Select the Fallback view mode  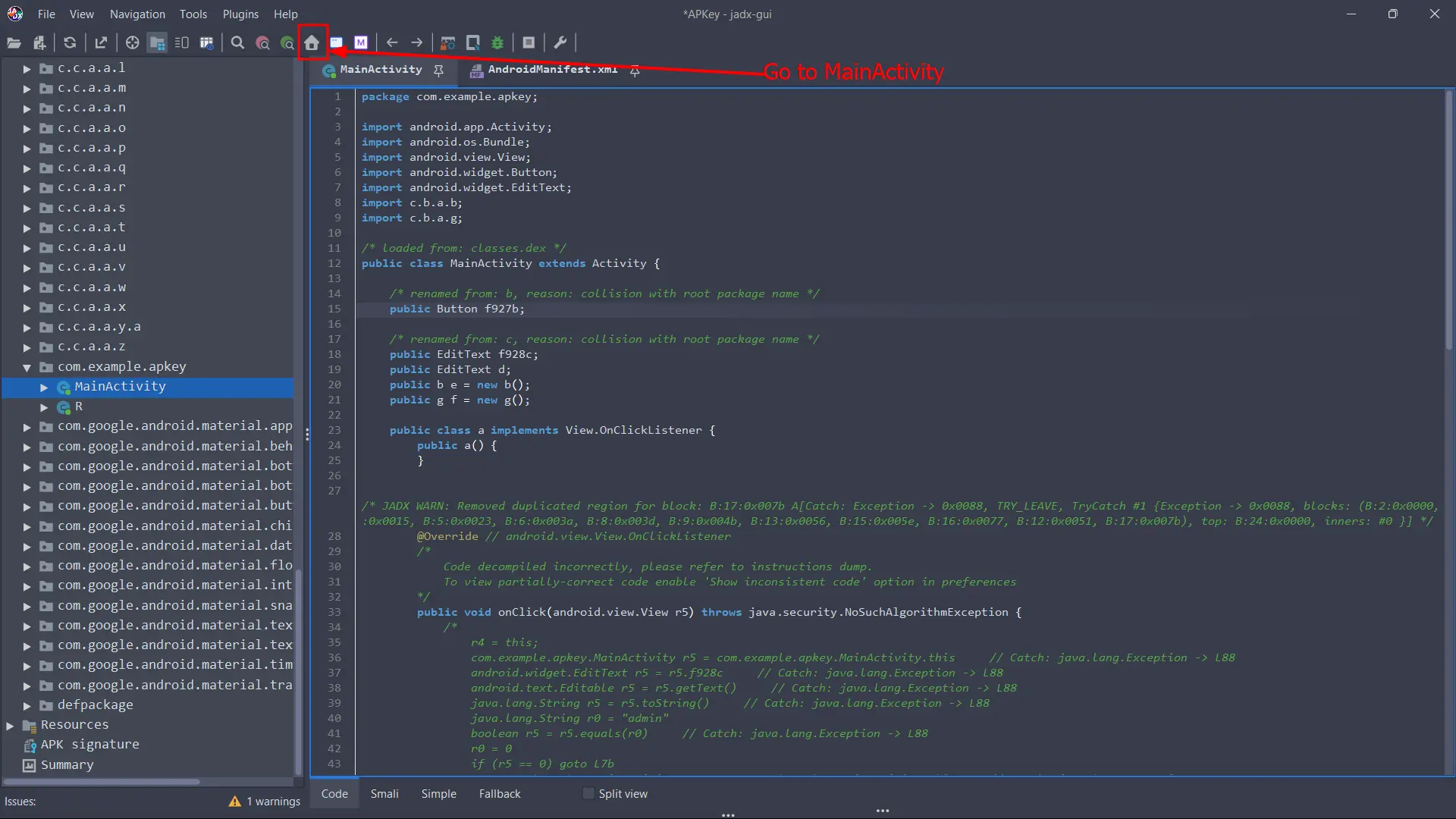point(499,793)
